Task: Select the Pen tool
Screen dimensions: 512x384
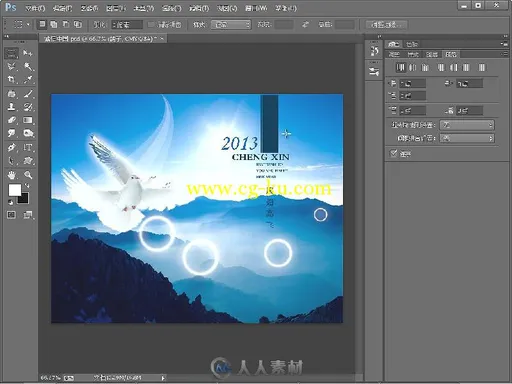Action: coord(11,147)
